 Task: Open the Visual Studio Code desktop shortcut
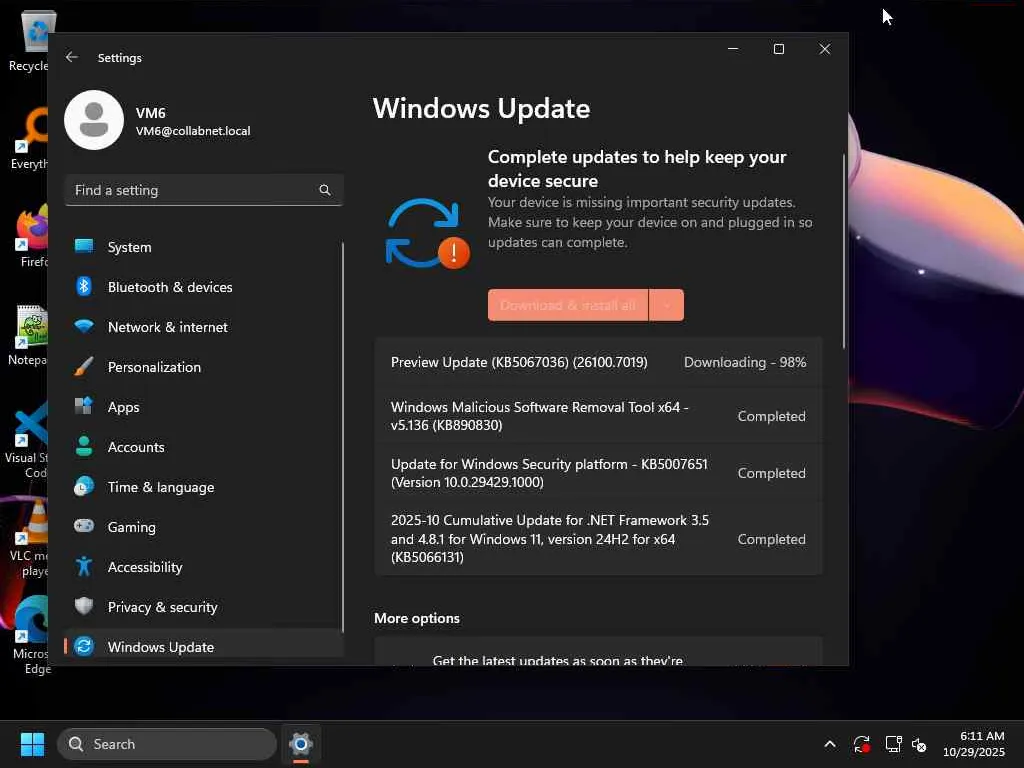click(x=28, y=440)
